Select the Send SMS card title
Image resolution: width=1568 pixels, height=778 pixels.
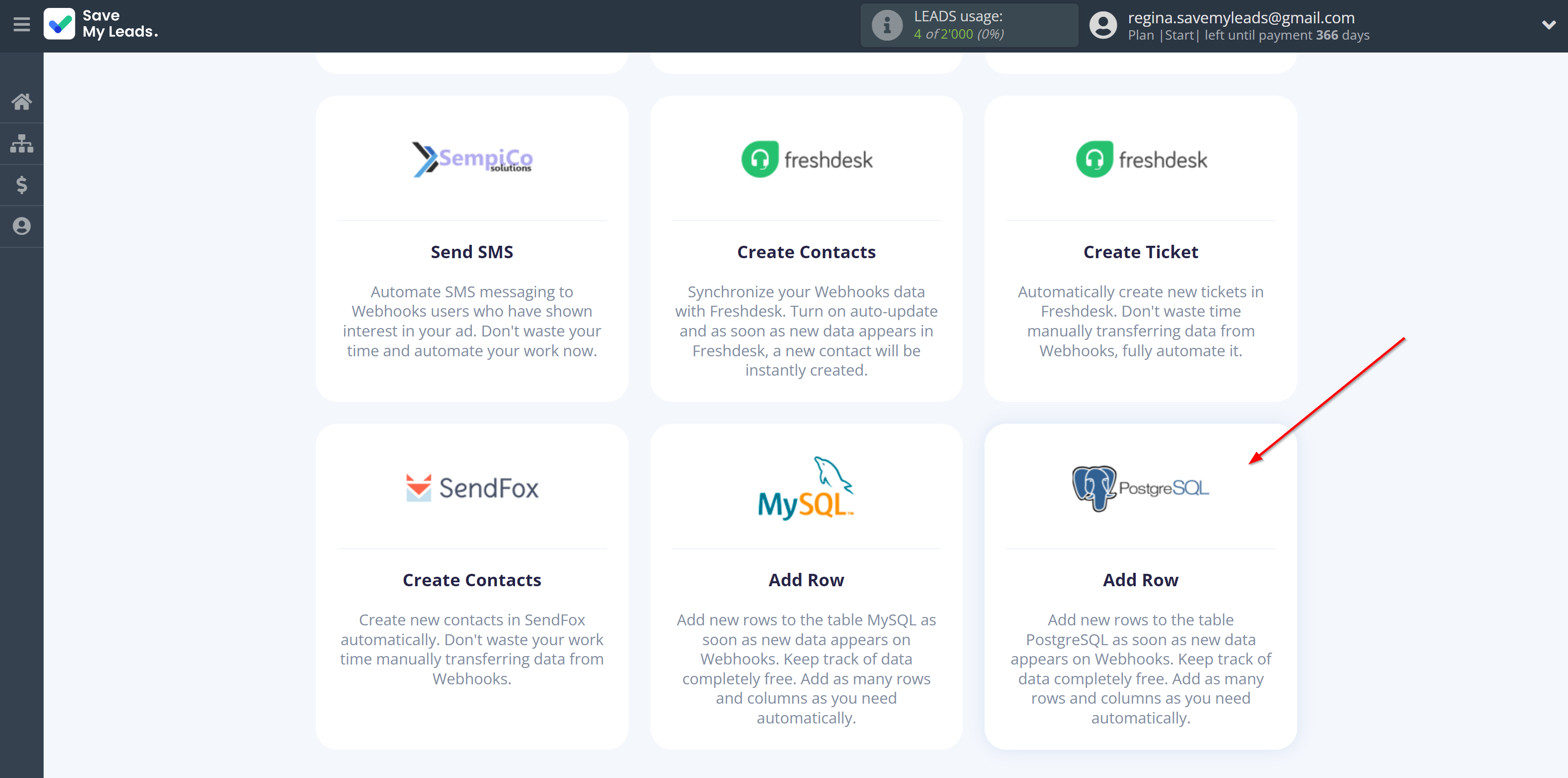(x=472, y=252)
